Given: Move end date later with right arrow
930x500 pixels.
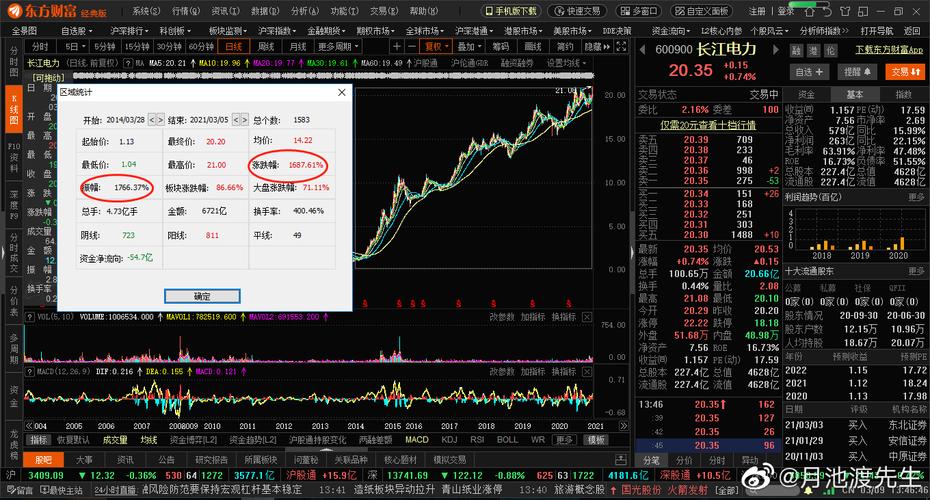Looking at the screenshot, I should [244, 120].
